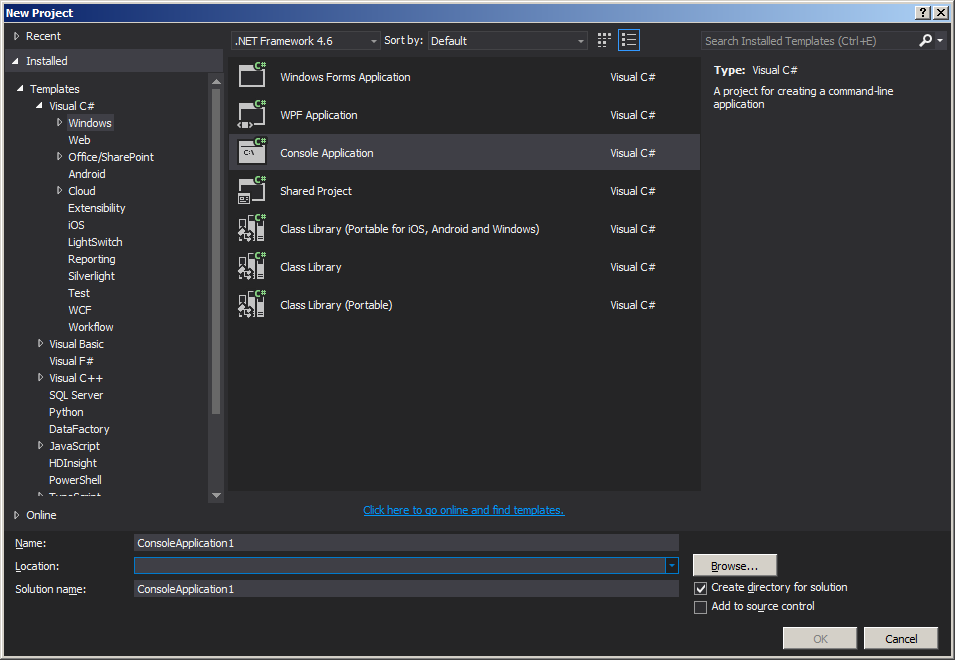Uncheck Create directory for solution

701,588
